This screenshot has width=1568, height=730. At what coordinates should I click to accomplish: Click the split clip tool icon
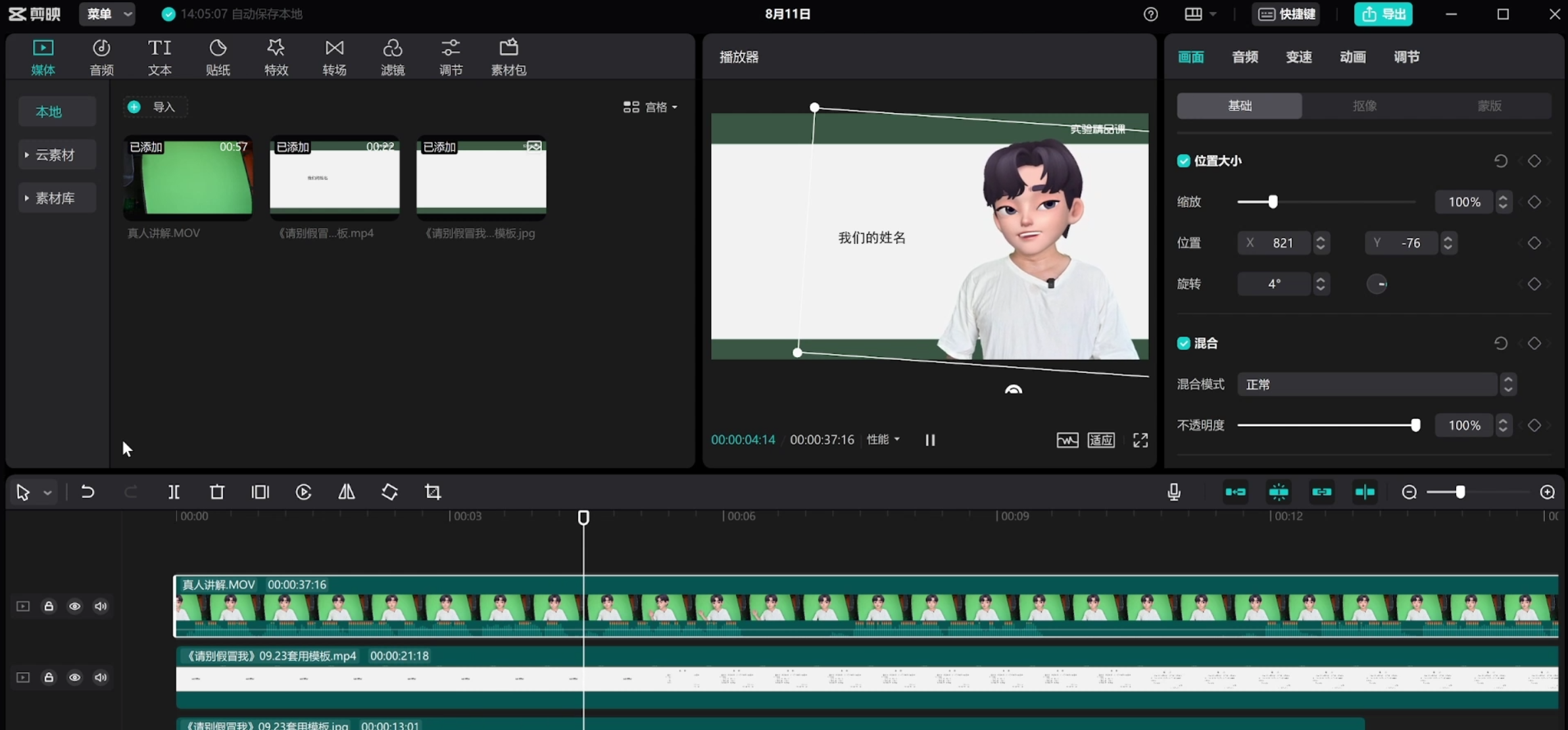tap(174, 492)
